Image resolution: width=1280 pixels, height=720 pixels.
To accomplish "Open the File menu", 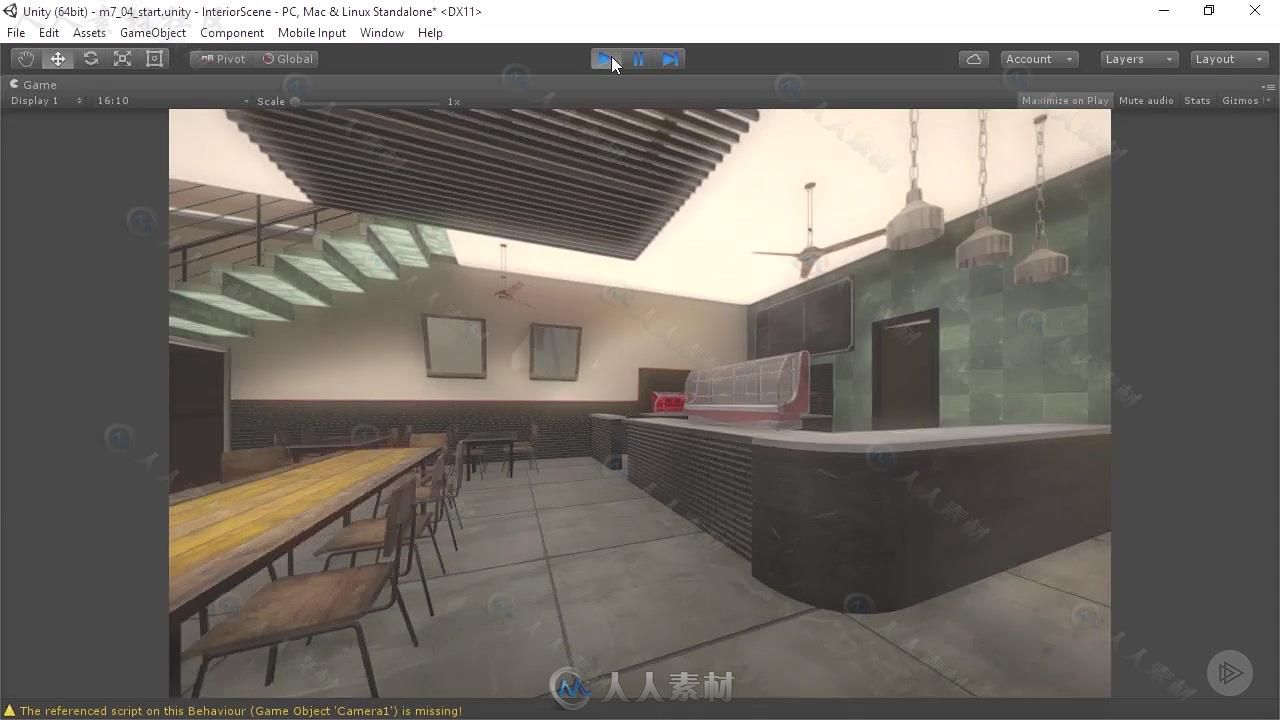I will (16, 33).
